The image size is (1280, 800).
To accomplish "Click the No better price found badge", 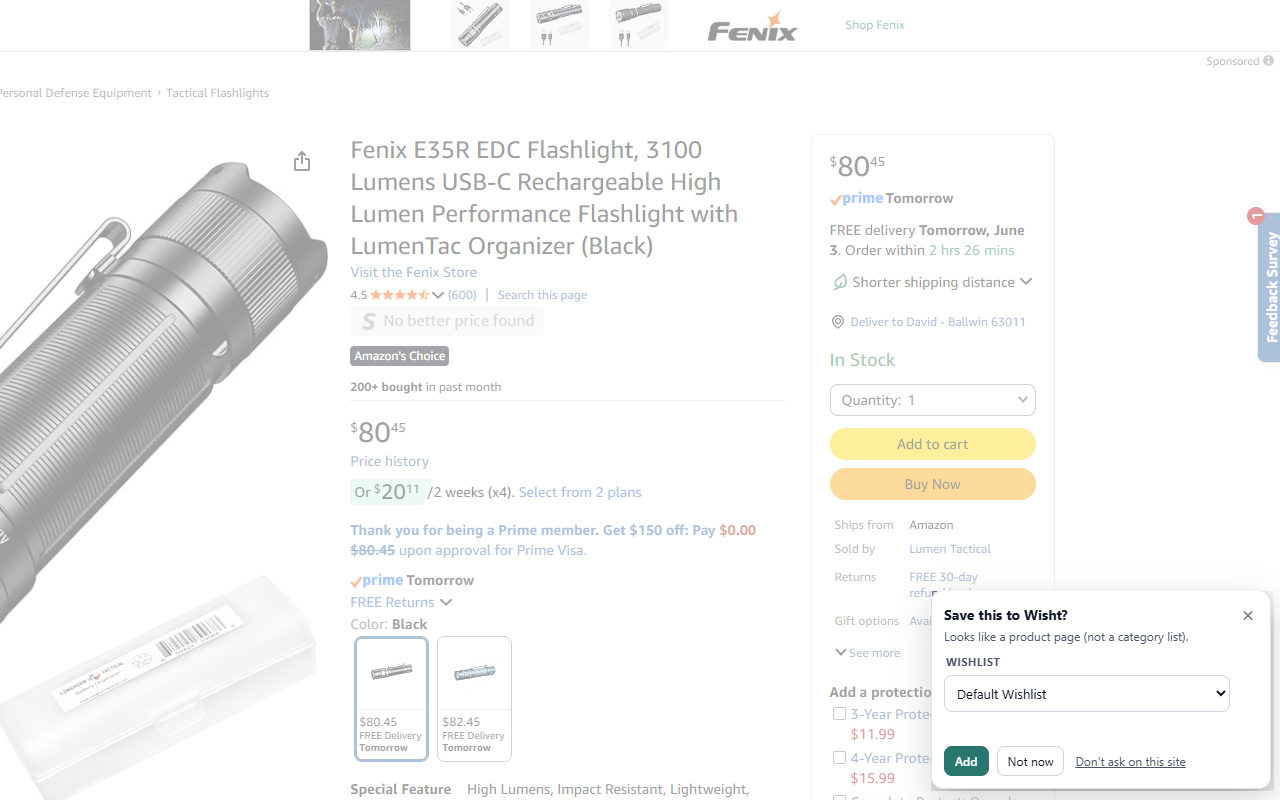I will pyautogui.click(x=447, y=321).
